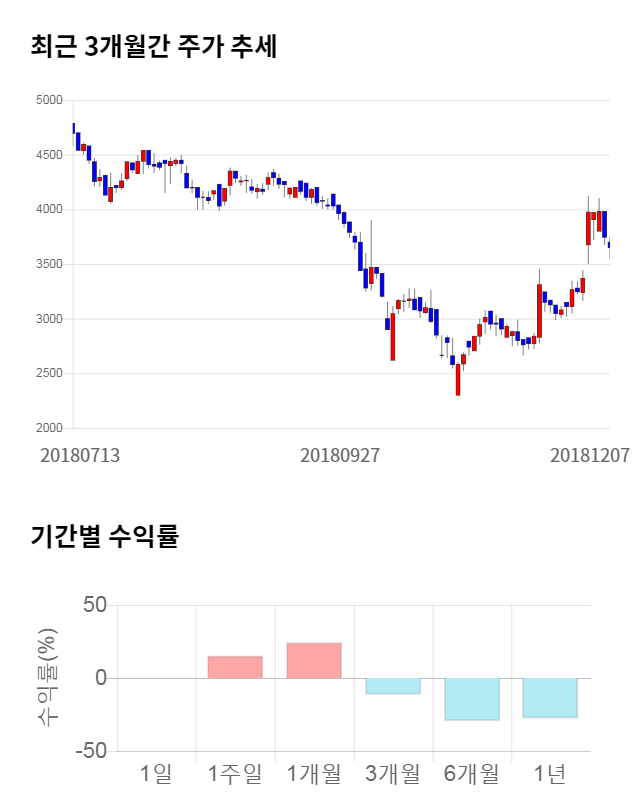Select the 1주일 red return bar
The height and width of the screenshot is (810, 640).
point(235,667)
